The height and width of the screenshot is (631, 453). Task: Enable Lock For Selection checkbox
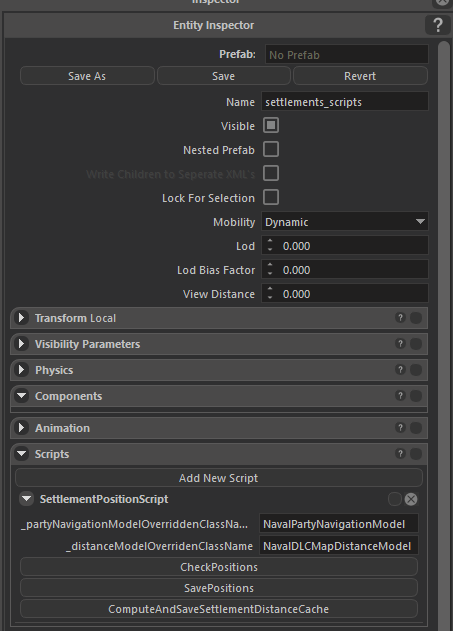coord(271,198)
